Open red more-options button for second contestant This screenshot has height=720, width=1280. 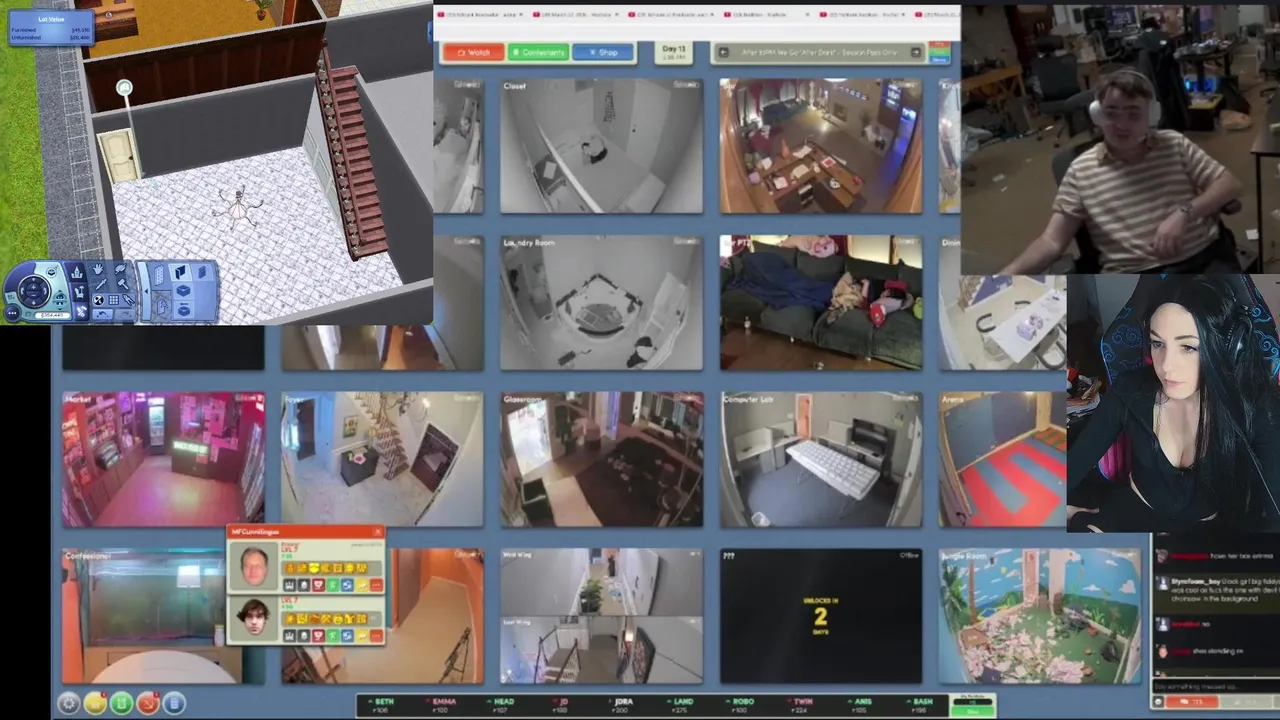[x=376, y=635]
